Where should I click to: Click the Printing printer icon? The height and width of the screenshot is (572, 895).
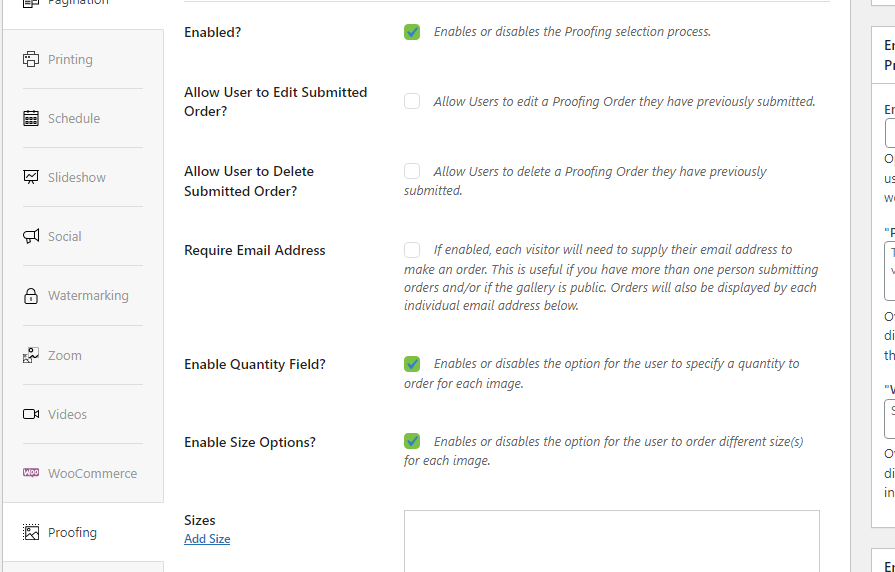pos(31,59)
